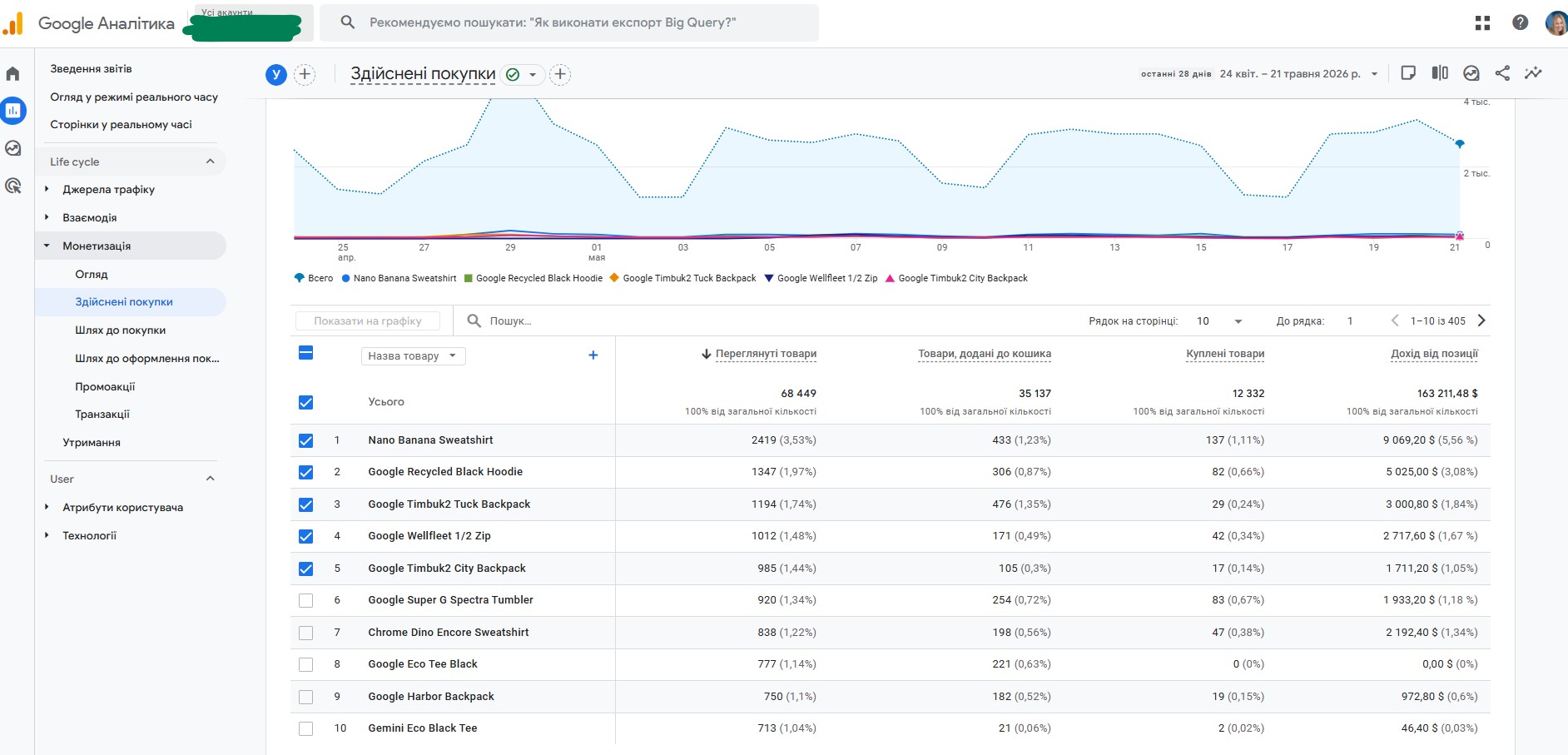
Task: Click the customize report note icon
Action: coord(1408,73)
